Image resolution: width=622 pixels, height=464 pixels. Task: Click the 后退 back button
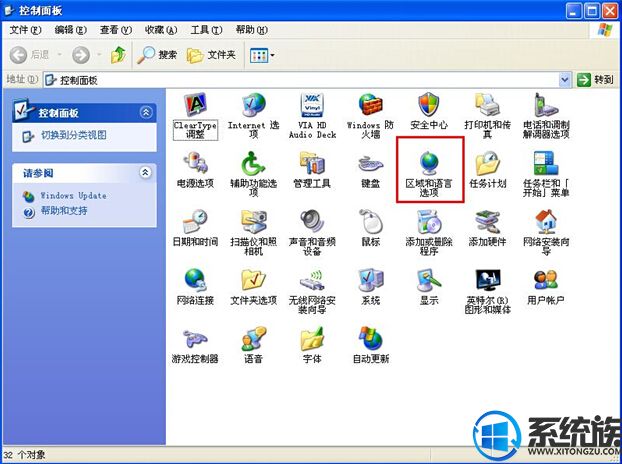point(30,55)
